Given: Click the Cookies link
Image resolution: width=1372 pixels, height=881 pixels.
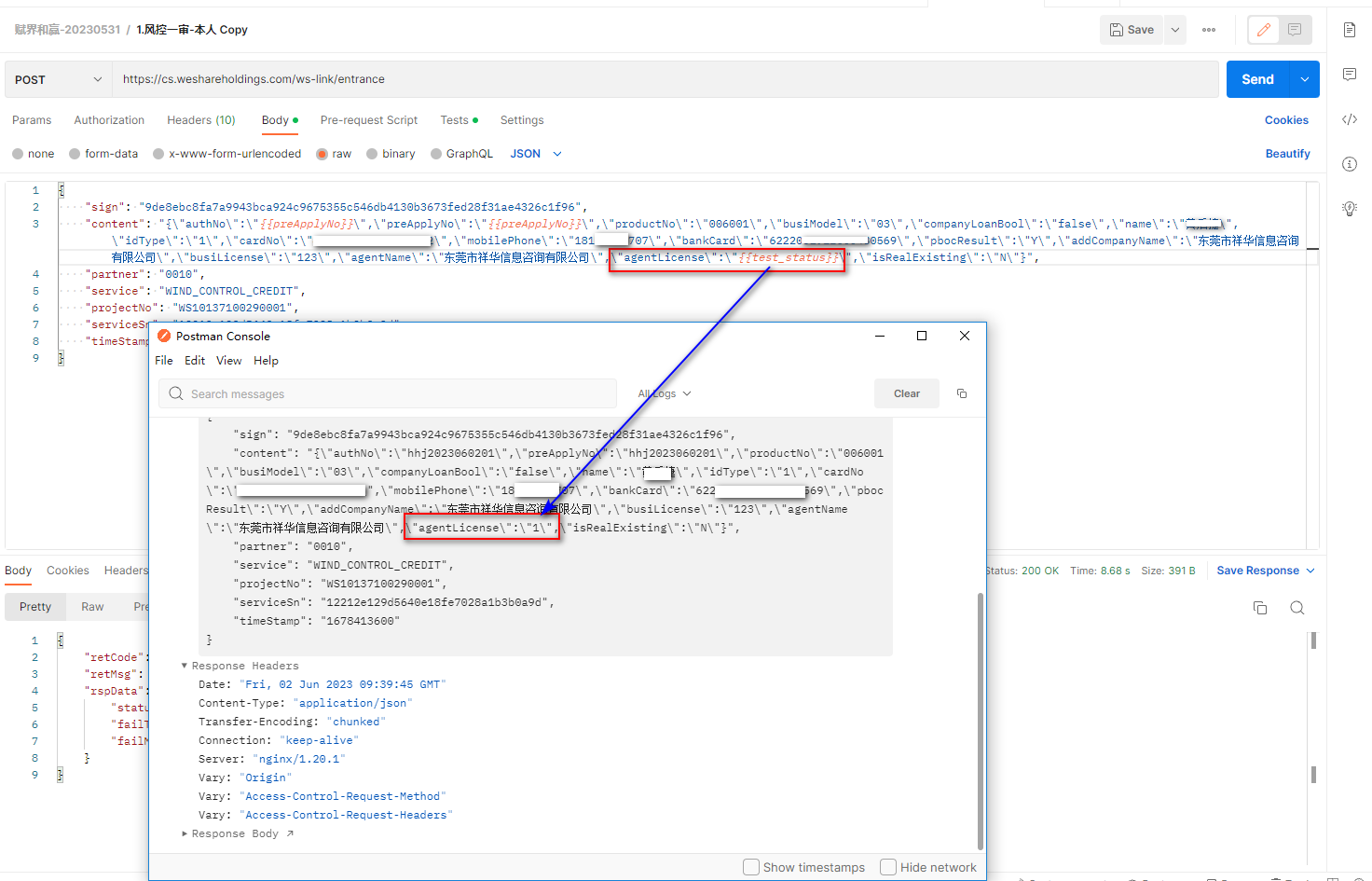Looking at the screenshot, I should [x=1286, y=120].
